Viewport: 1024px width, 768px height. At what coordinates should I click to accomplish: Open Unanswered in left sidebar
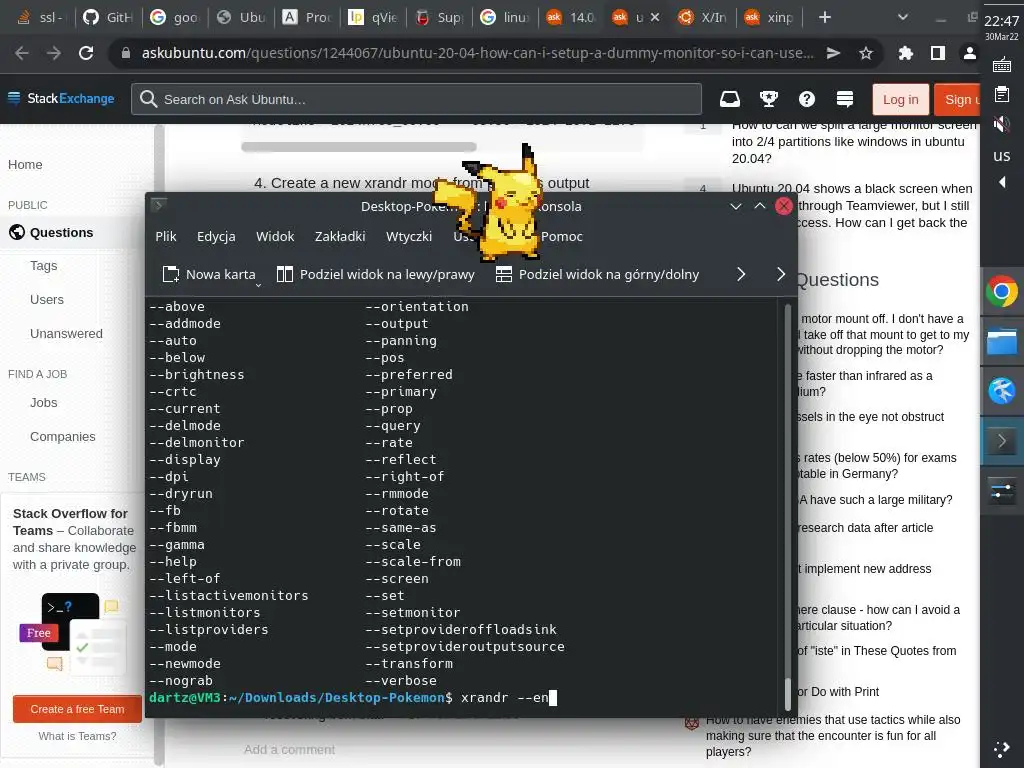click(x=67, y=334)
